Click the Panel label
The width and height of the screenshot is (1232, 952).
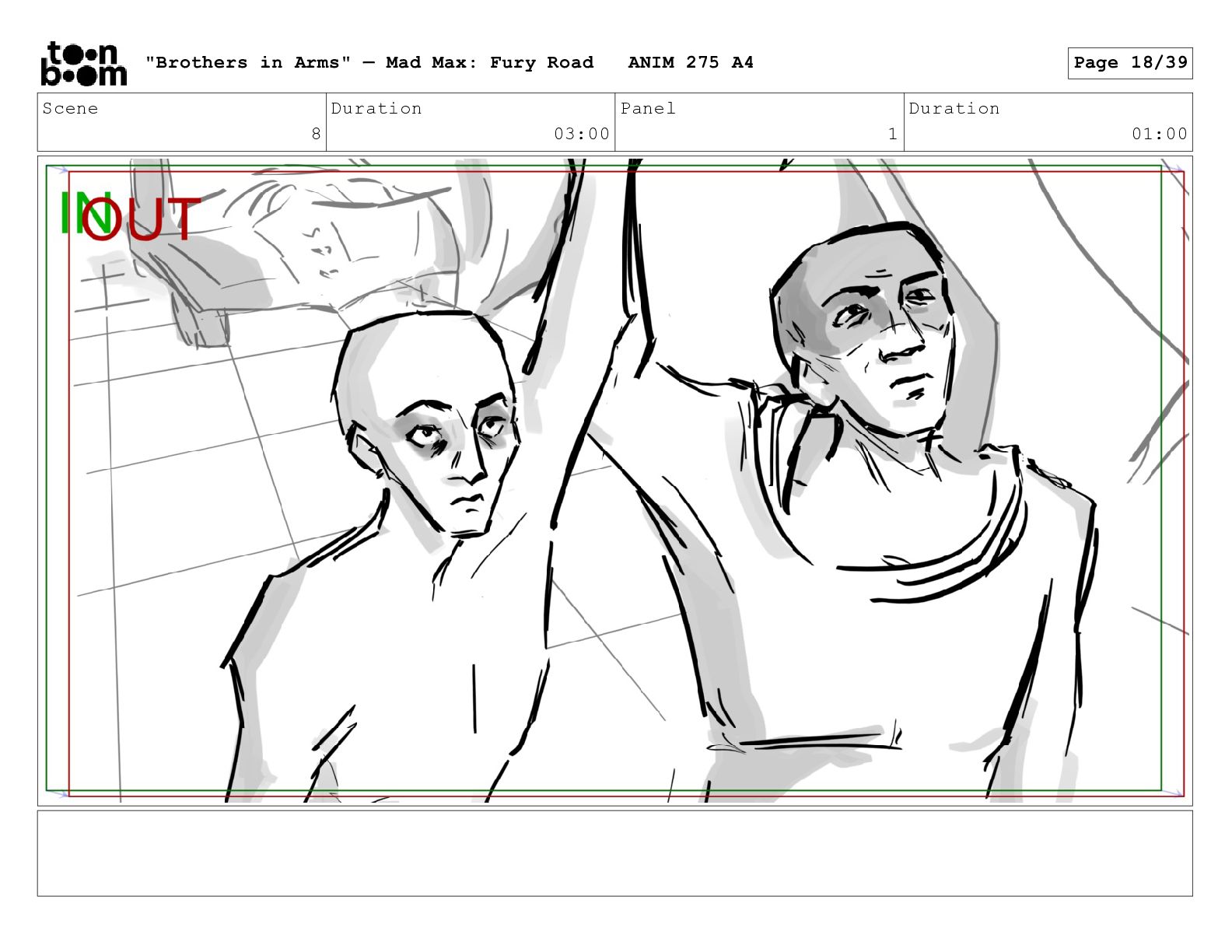tap(648, 108)
